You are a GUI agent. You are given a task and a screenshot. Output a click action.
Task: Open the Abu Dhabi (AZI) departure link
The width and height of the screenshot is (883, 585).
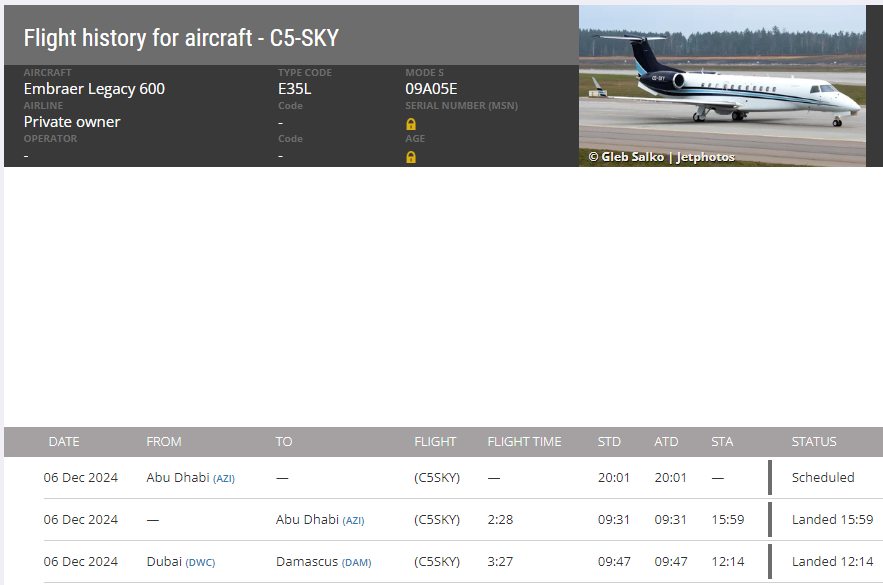pyautogui.click(x=190, y=477)
